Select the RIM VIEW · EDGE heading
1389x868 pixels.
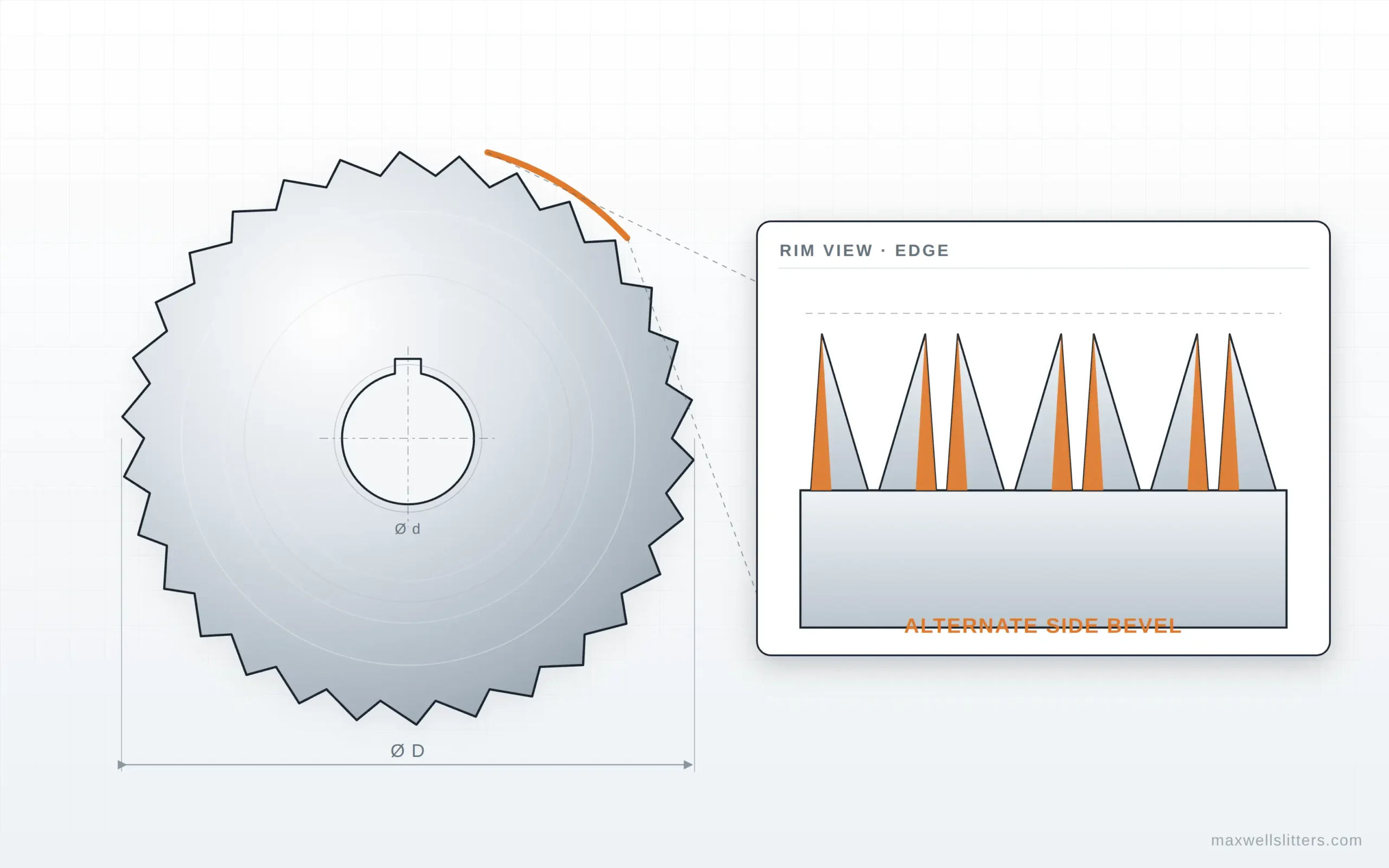864,250
